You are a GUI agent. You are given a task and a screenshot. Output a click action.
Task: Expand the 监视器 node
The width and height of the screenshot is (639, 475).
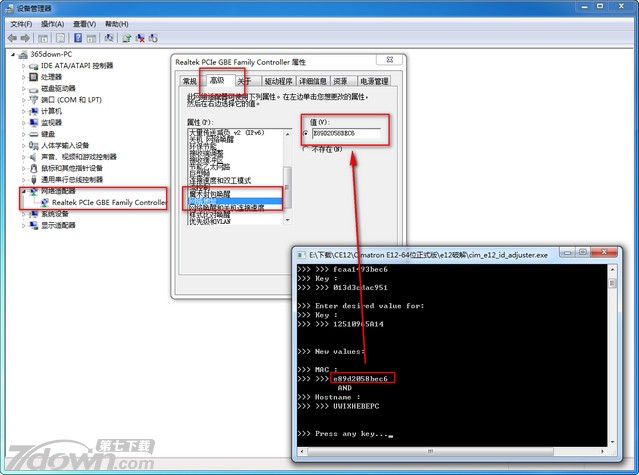point(24,123)
